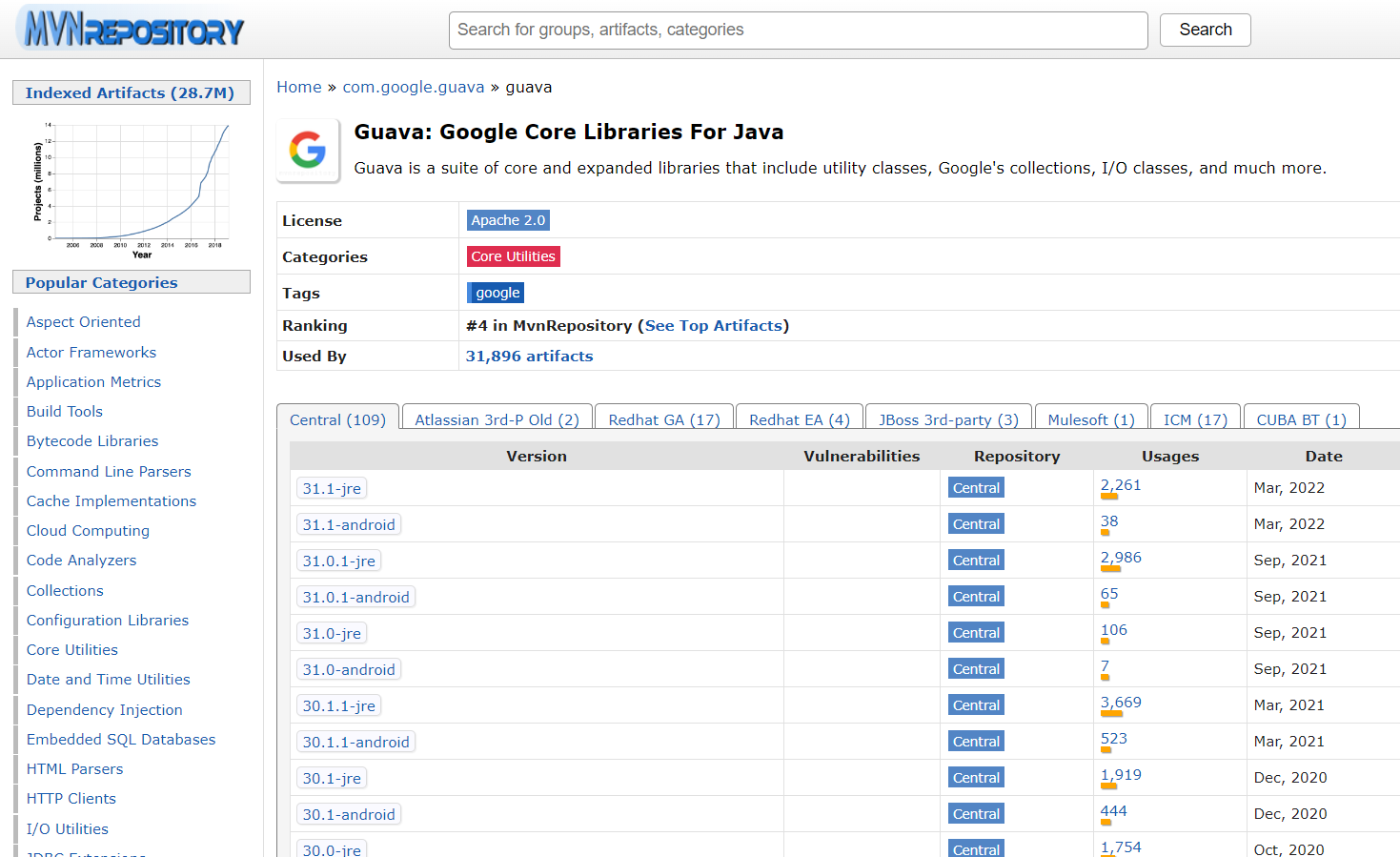The width and height of the screenshot is (1400, 857).
Task: Switch to Redhat EA (4) tab
Action: [x=800, y=419]
